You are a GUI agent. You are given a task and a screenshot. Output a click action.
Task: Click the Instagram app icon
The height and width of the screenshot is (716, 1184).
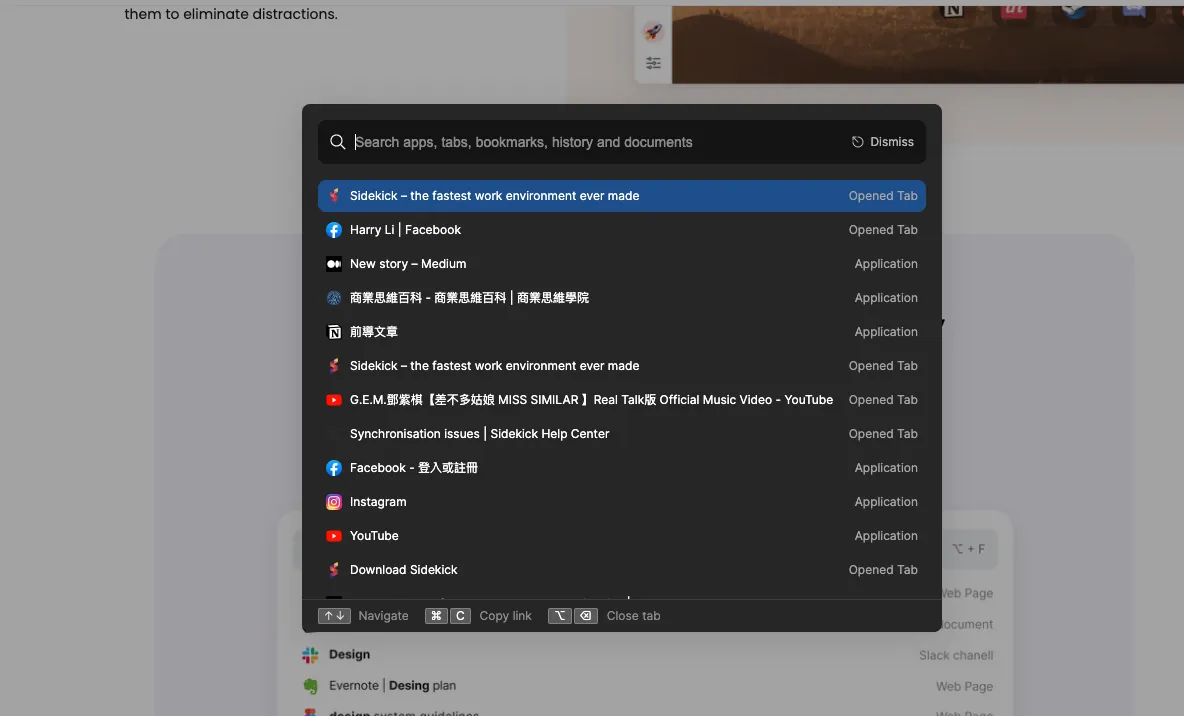click(334, 502)
